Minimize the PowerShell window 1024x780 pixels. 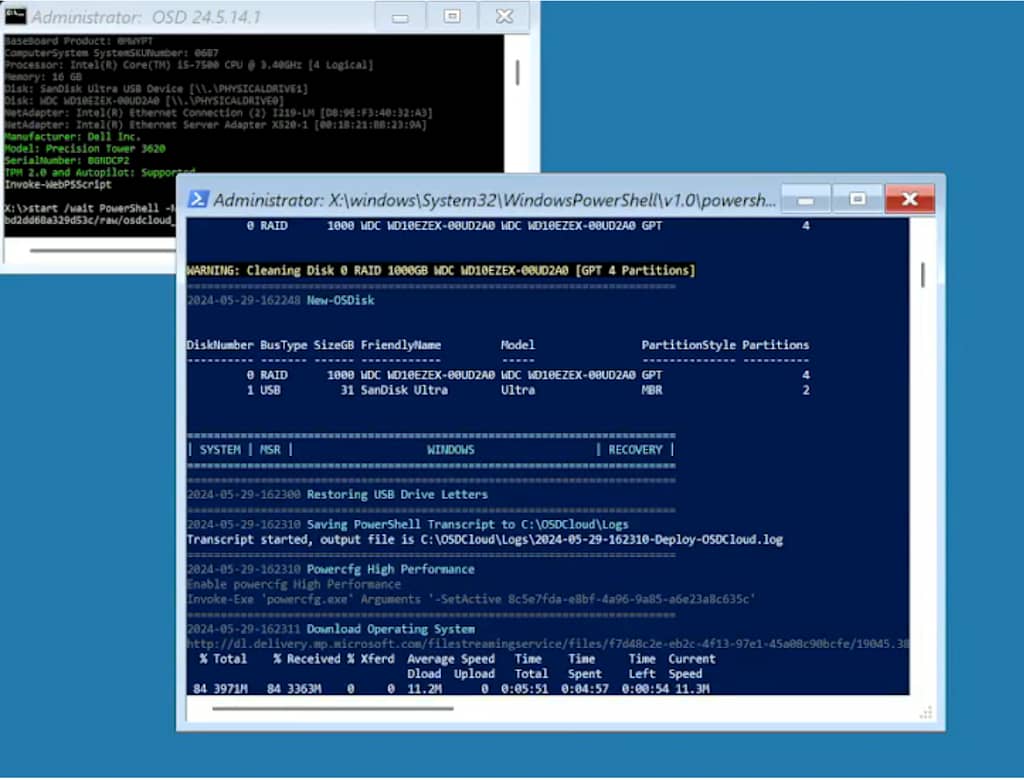tap(804, 199)
